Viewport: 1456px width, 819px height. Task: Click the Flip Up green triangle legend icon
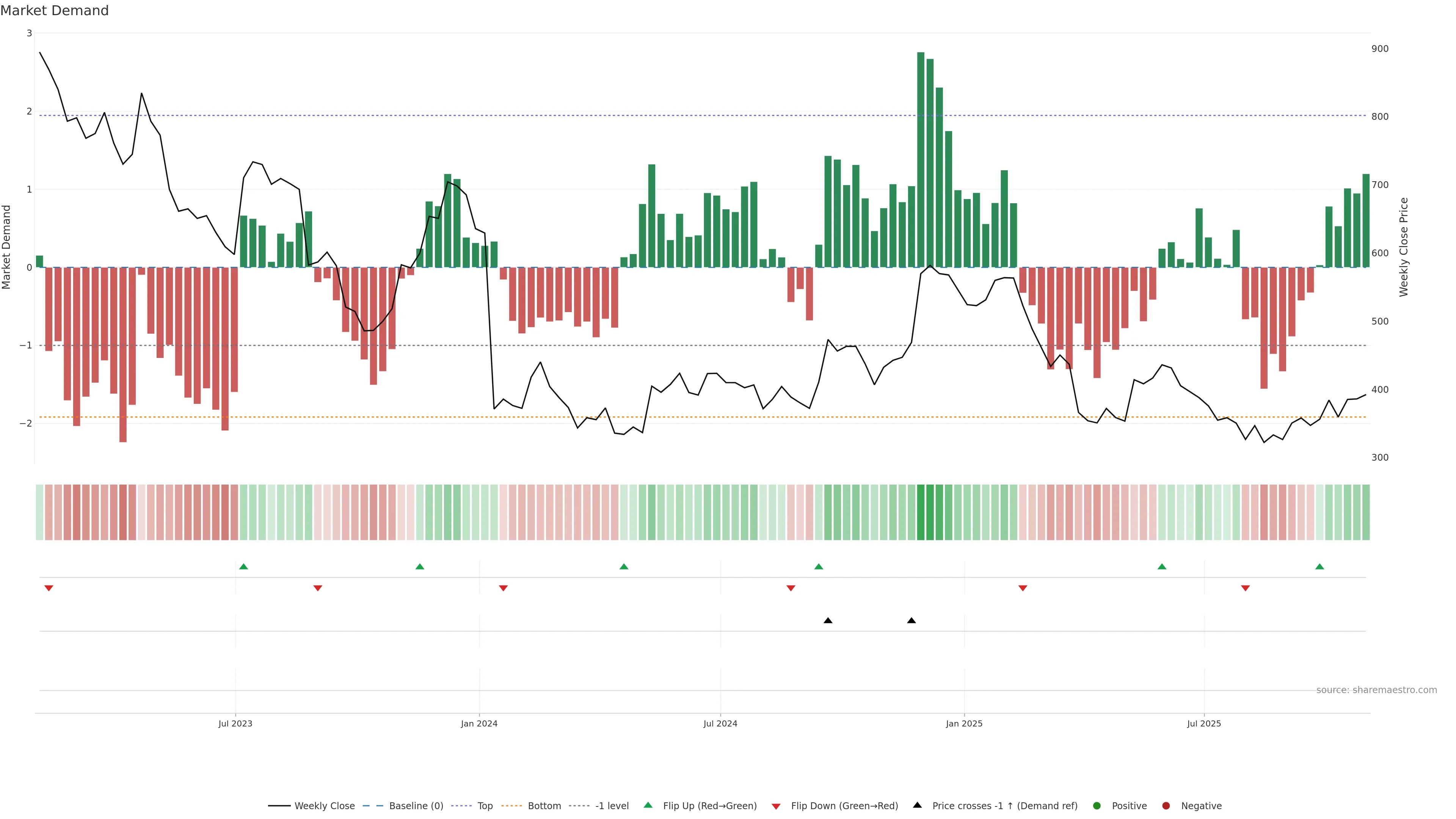click(x=648, y=805)
